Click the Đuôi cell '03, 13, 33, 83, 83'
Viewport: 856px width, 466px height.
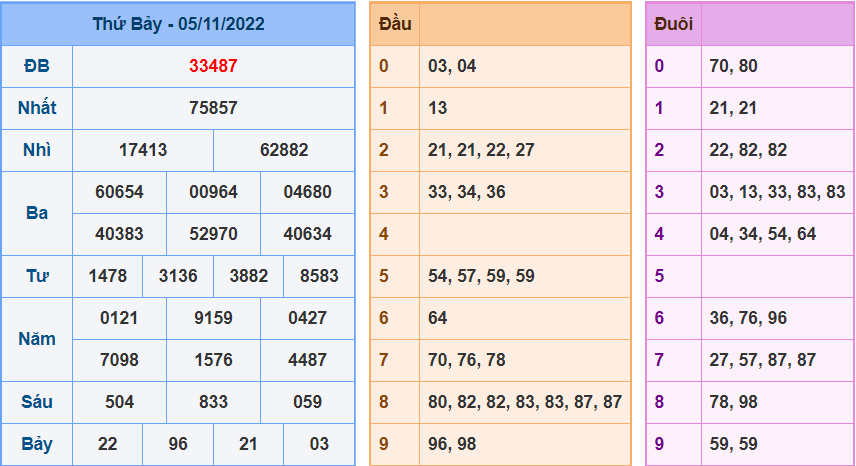777,192
